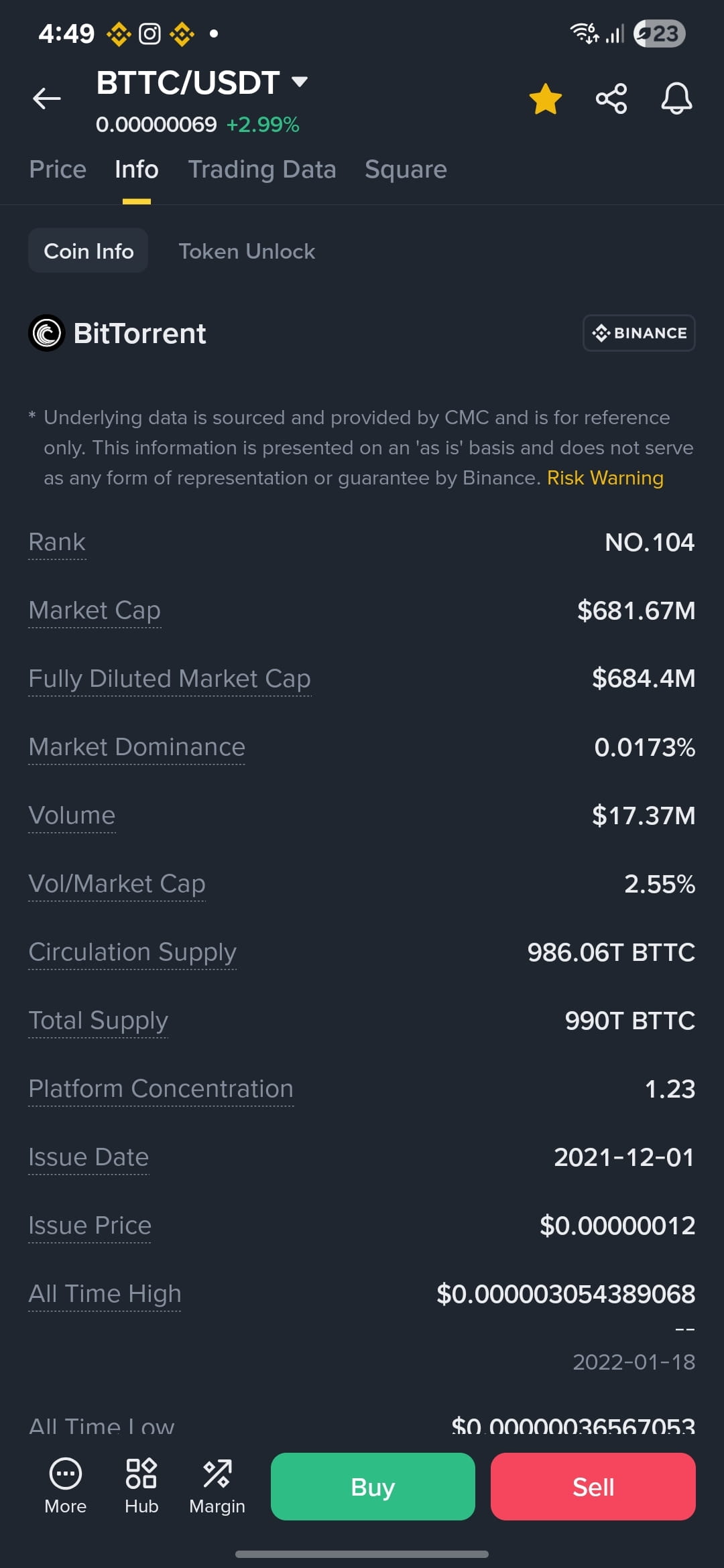Tap the price alert bell icon
The width and height of the screenshot is (724, 1568).
[x=676, y=99]
